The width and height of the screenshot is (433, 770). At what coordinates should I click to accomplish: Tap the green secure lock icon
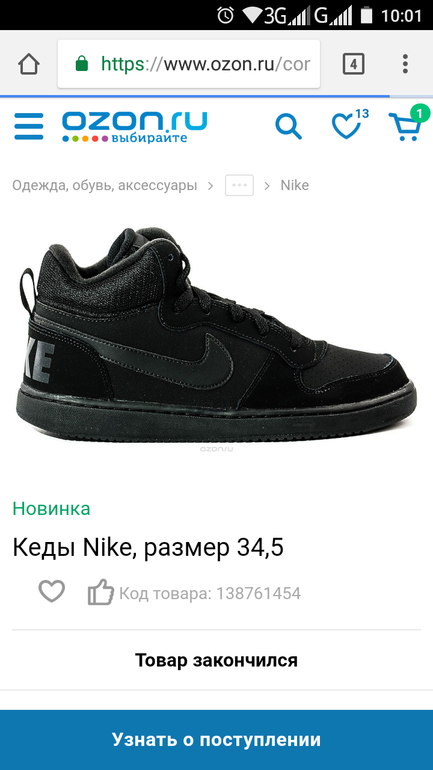tap(82, 63)
